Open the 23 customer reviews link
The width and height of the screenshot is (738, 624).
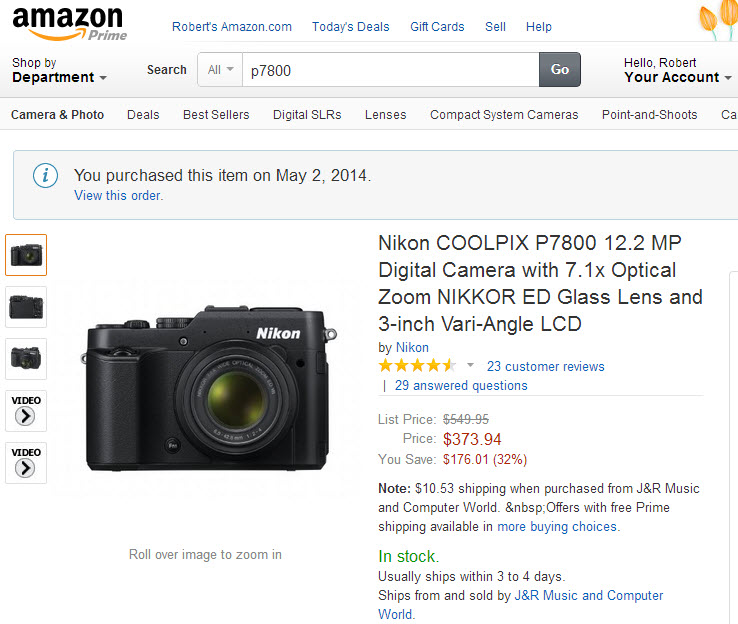pyautogui.click(x=546, y=367)
